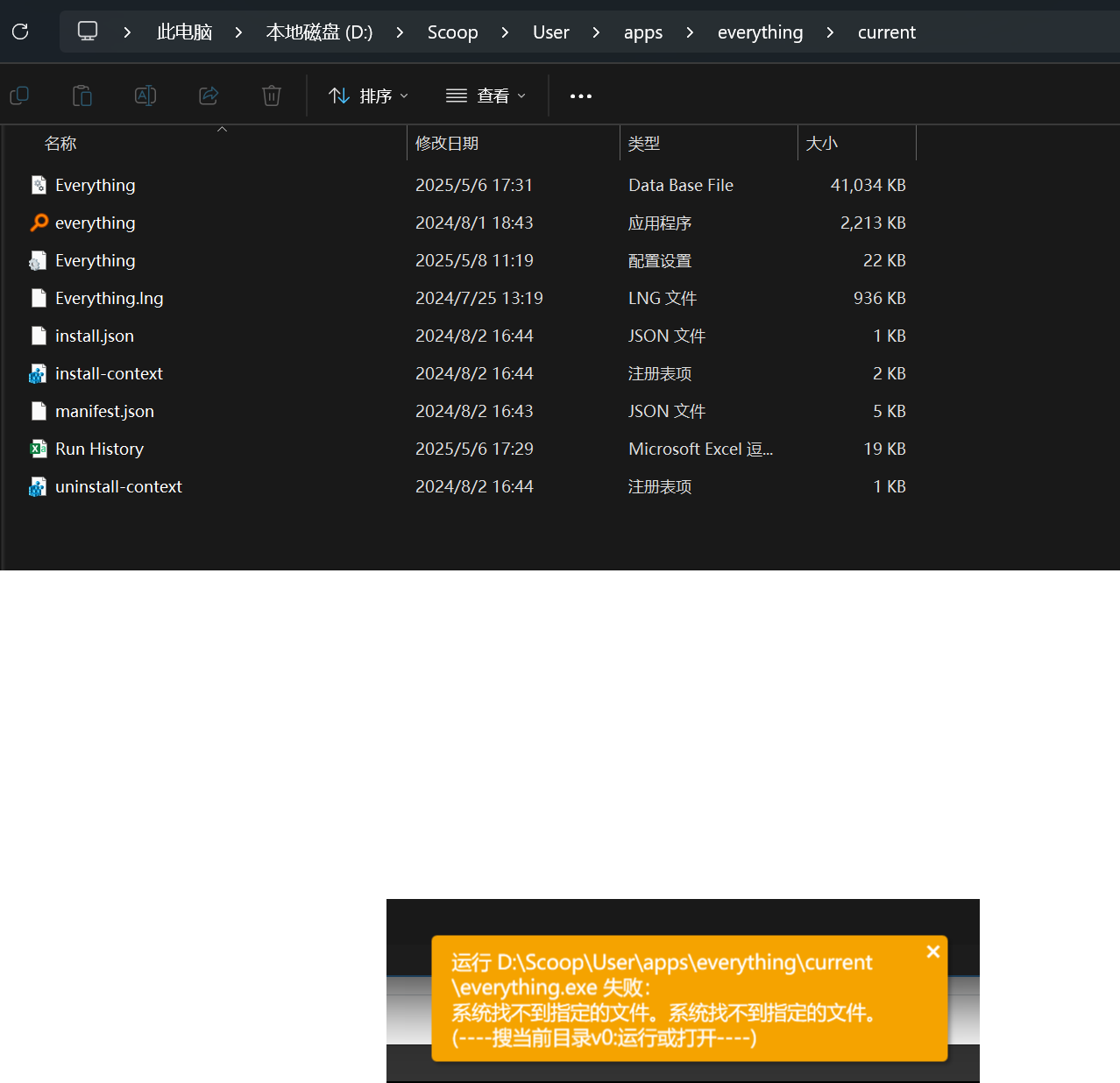Sort by 大小 column header

tap(822, 144)
